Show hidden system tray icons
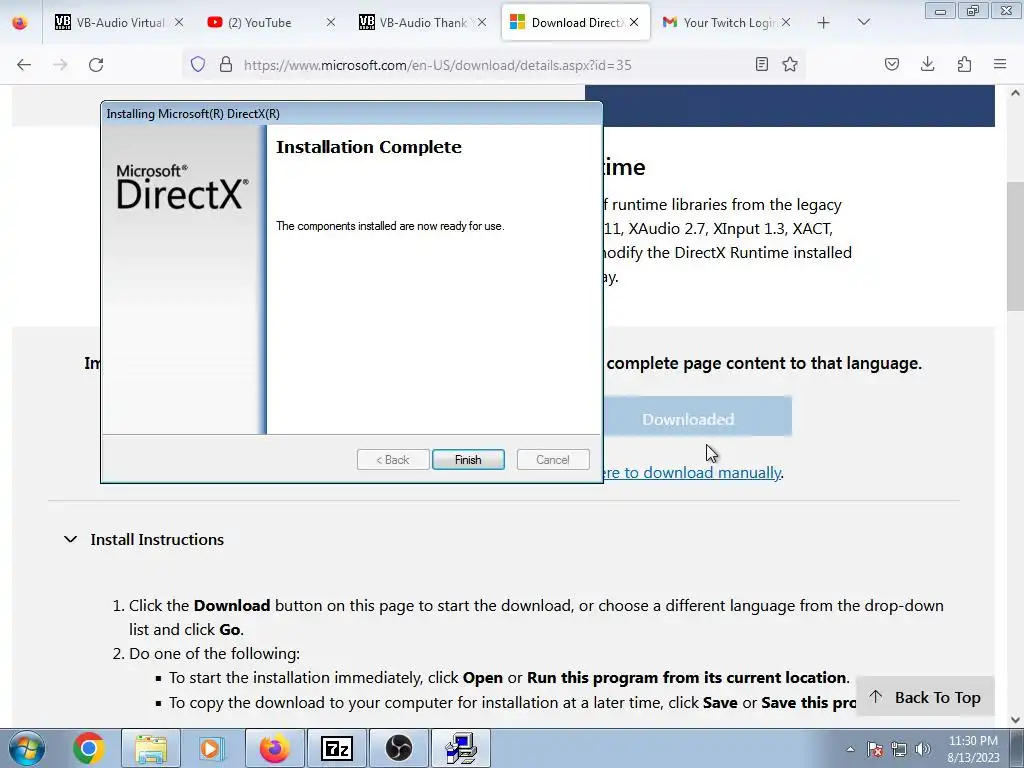The width and height of the screenshot is (1024, 768). [850, 749]
